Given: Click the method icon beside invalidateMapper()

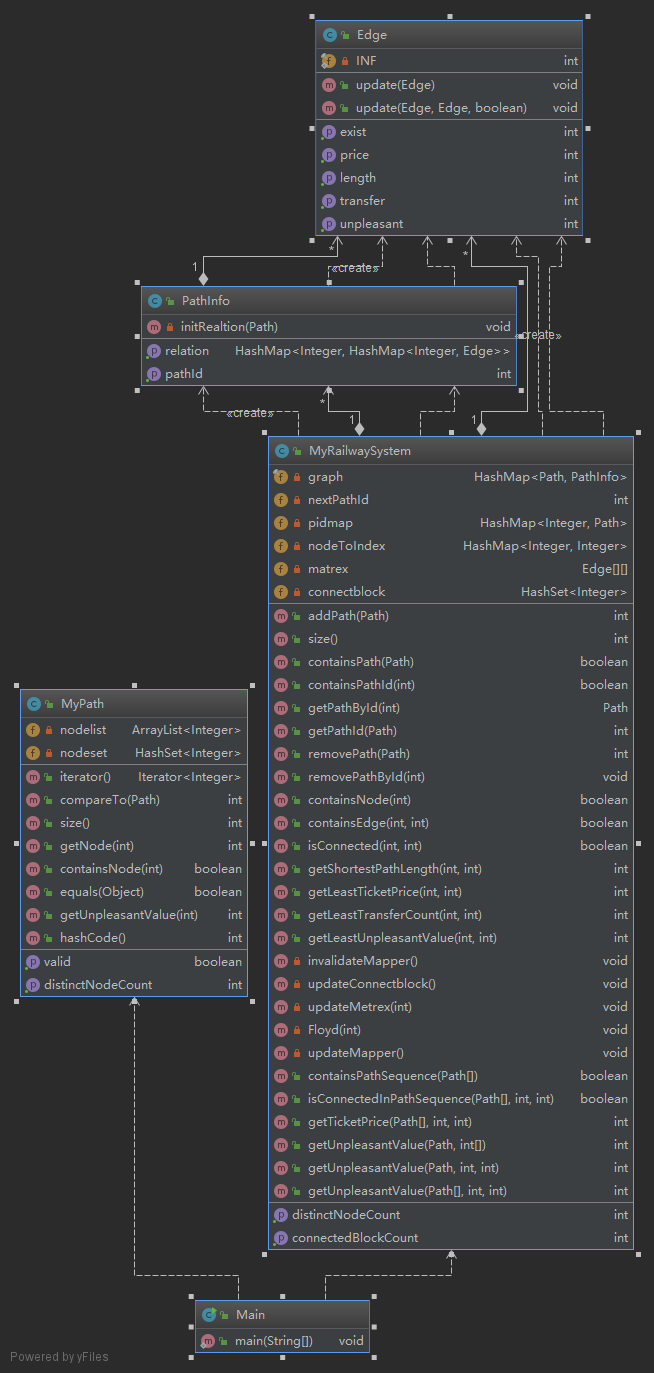Looking at the screenshot, I should pos(281,961).
